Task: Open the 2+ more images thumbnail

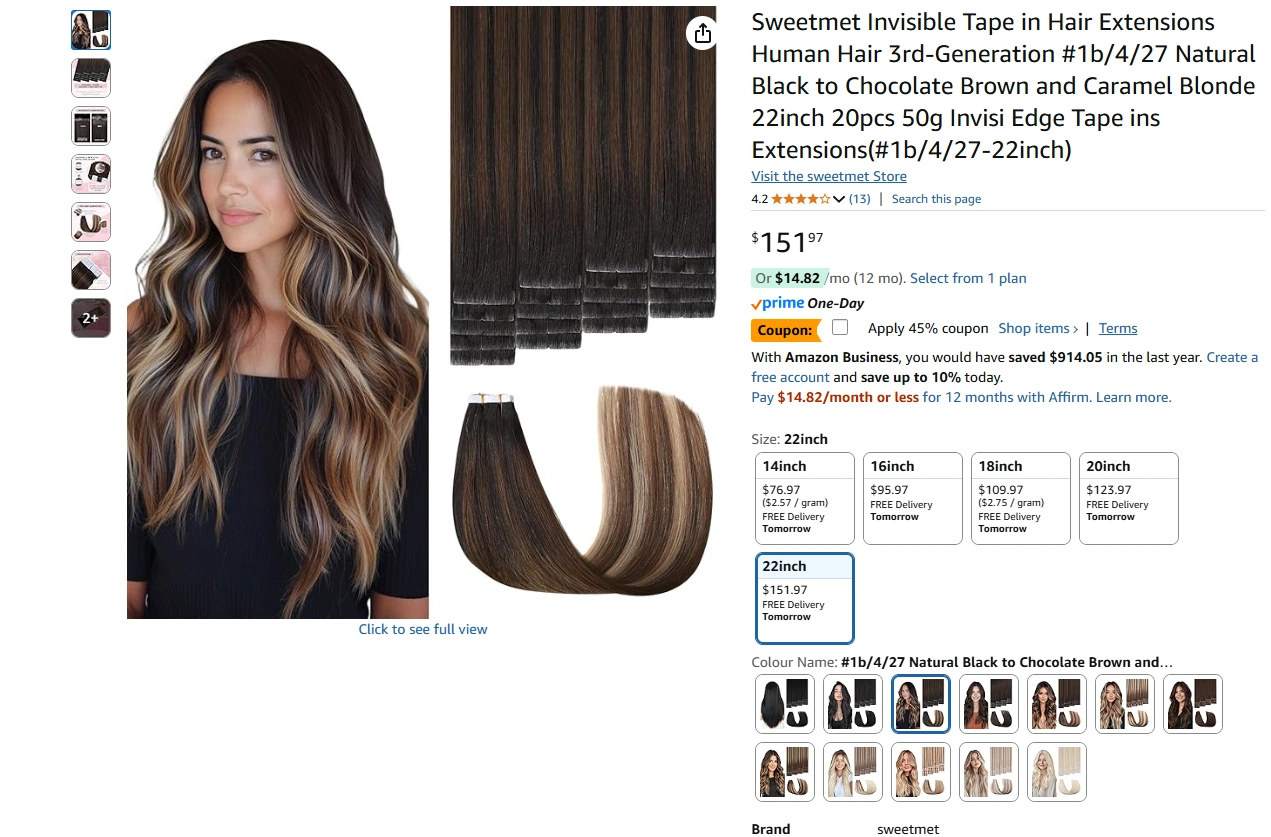Action: [90, 318]
